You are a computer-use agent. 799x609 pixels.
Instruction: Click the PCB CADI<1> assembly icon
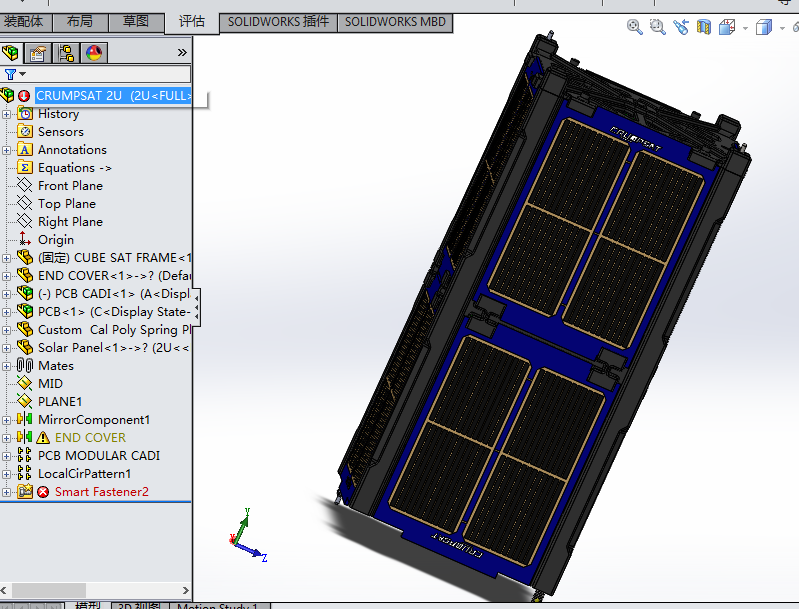pos(25,294)
